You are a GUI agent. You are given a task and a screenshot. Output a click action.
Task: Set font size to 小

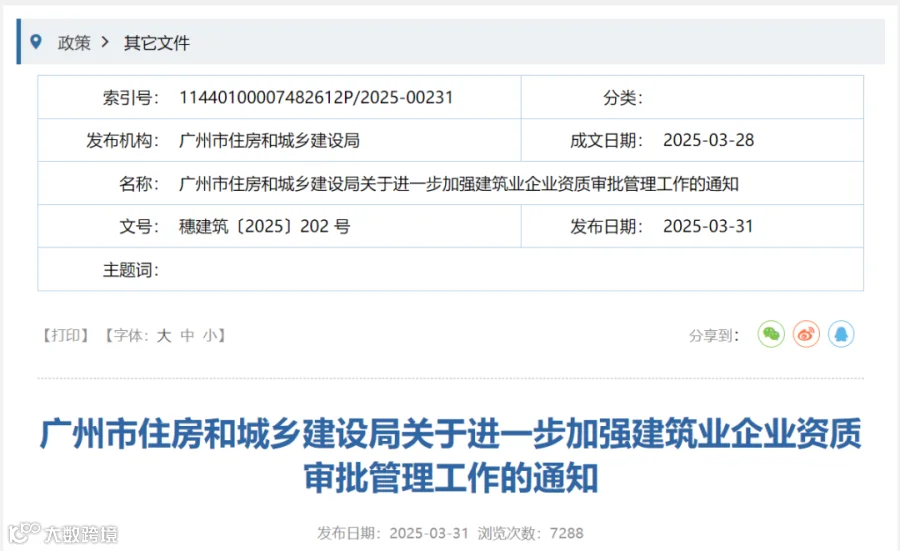click(210, 335)
